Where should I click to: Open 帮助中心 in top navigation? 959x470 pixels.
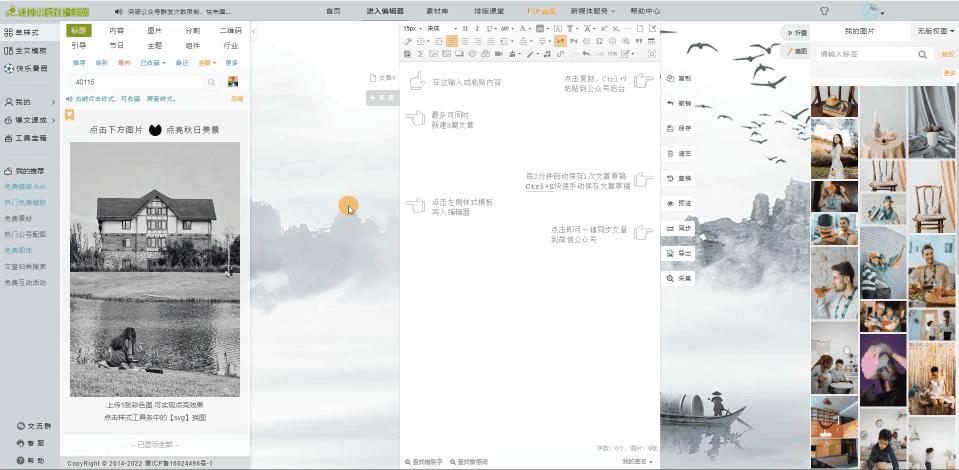(645, 11)
